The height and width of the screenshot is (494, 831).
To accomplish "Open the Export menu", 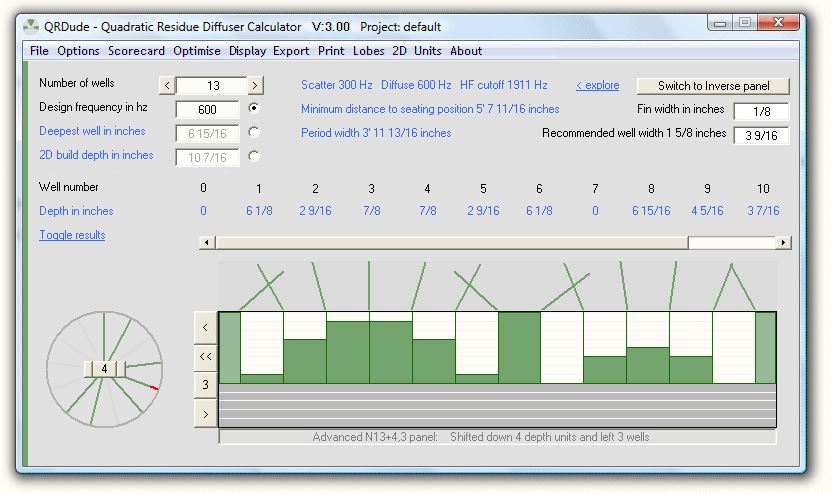I will 291,51.
